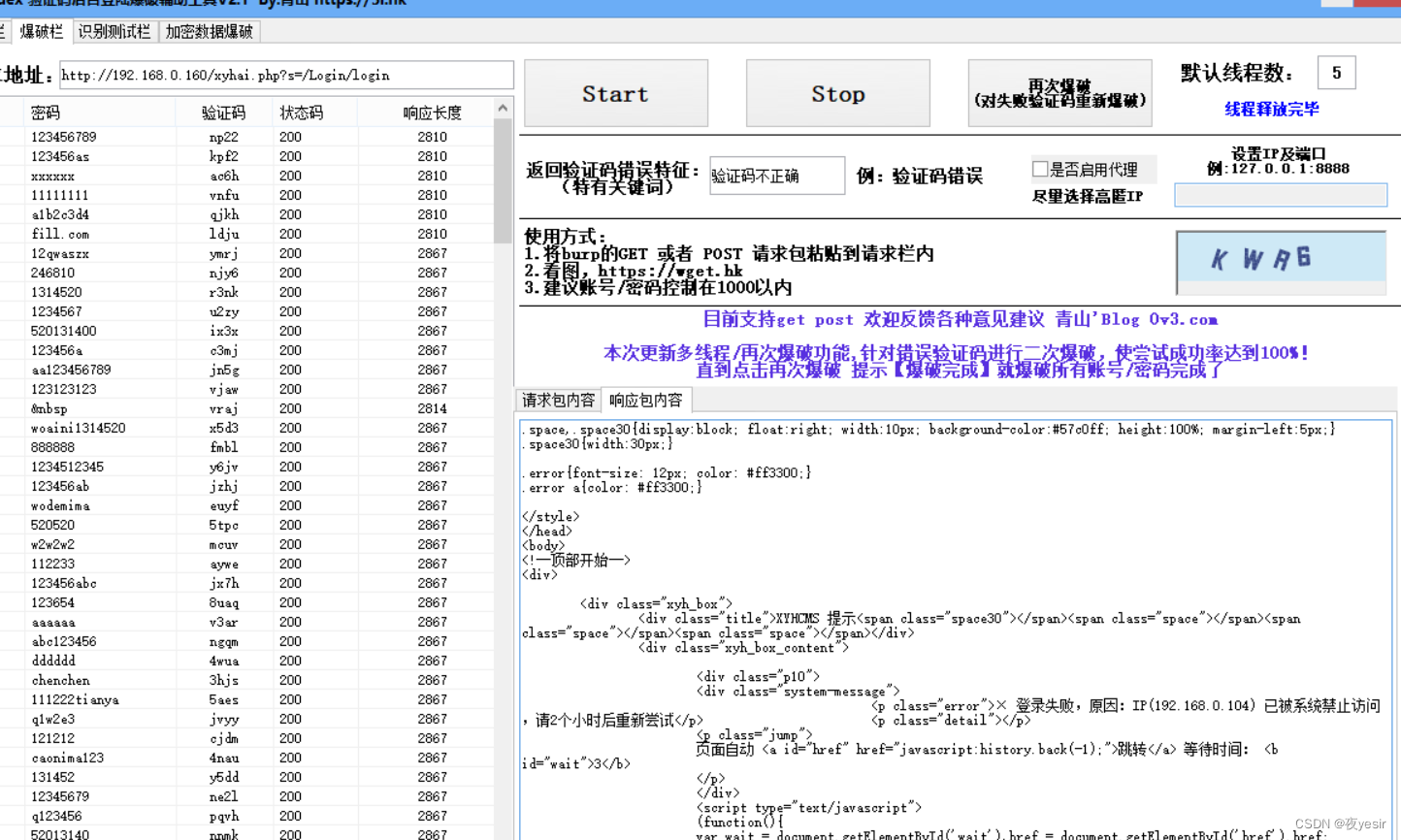
Task: Select the 520131400 password row
Action: [x=246, y=331]
